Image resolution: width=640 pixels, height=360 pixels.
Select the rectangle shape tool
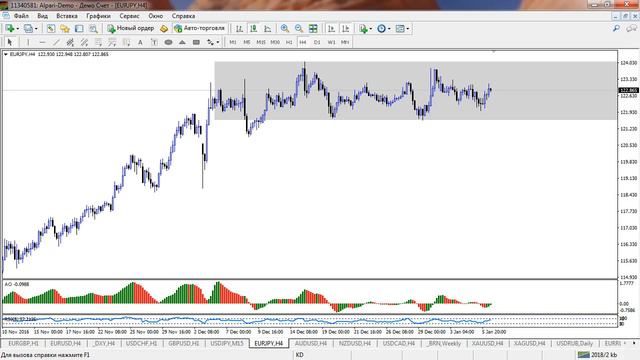click(196, 42)
